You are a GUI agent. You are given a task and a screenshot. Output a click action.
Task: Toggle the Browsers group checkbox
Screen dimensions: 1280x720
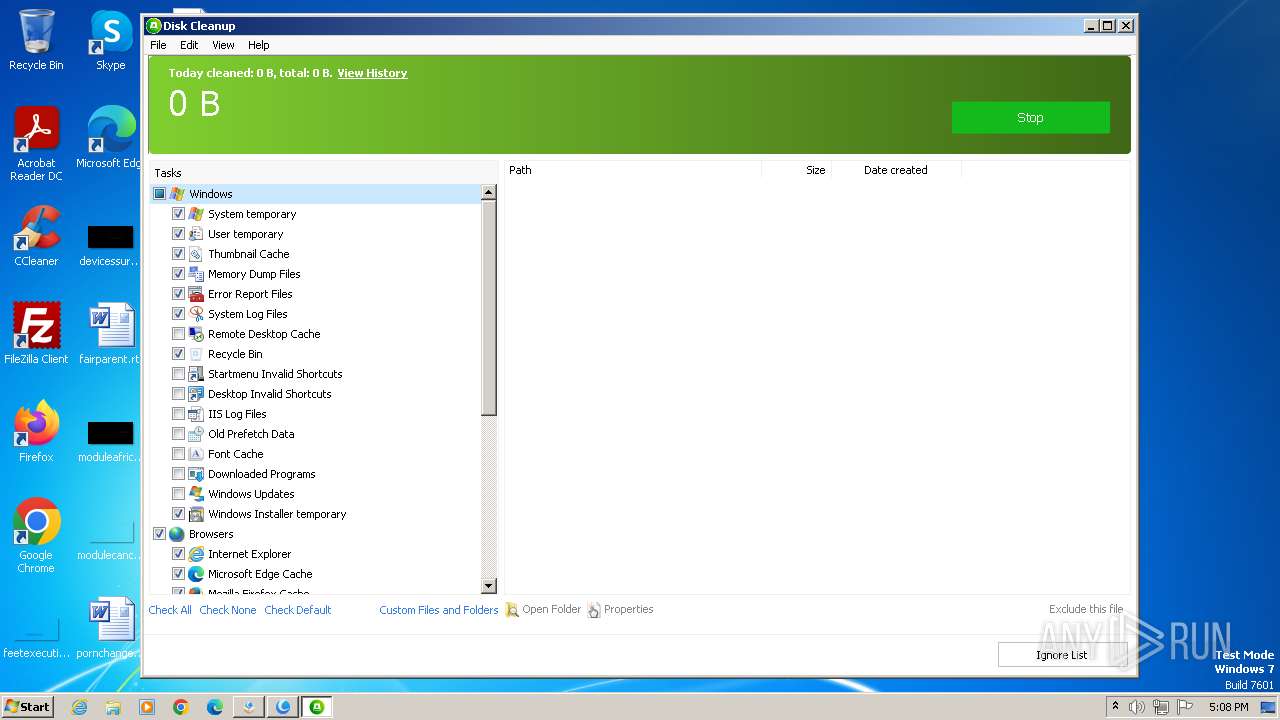point(159,534)
